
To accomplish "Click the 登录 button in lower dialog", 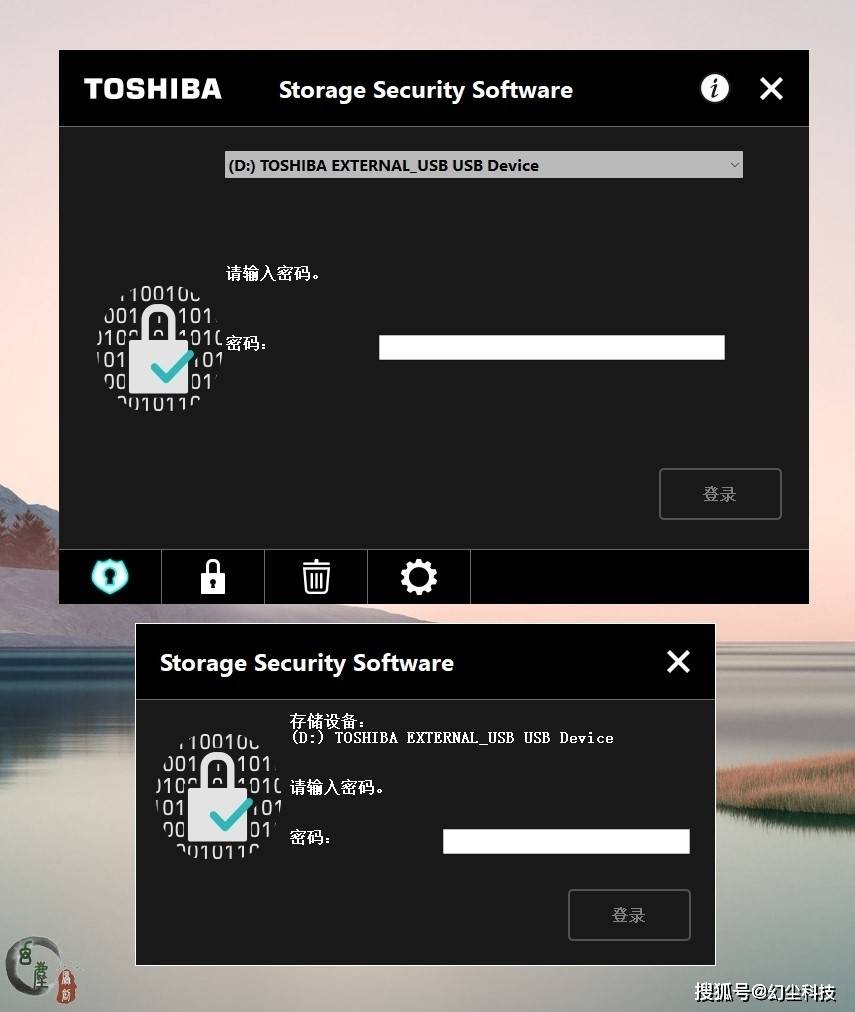I will (x=629, y=915).
